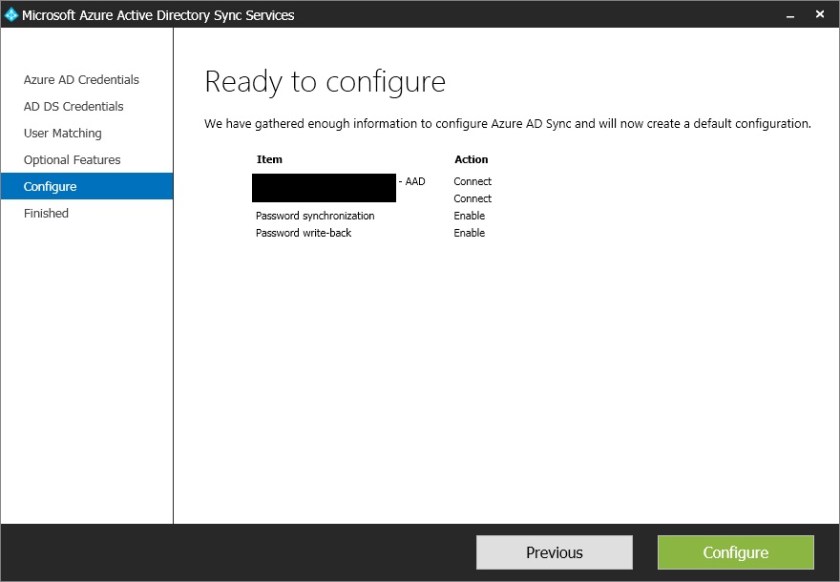Select the Password synchronization item row
Screen dimensions: 840x582
[314, 215]
